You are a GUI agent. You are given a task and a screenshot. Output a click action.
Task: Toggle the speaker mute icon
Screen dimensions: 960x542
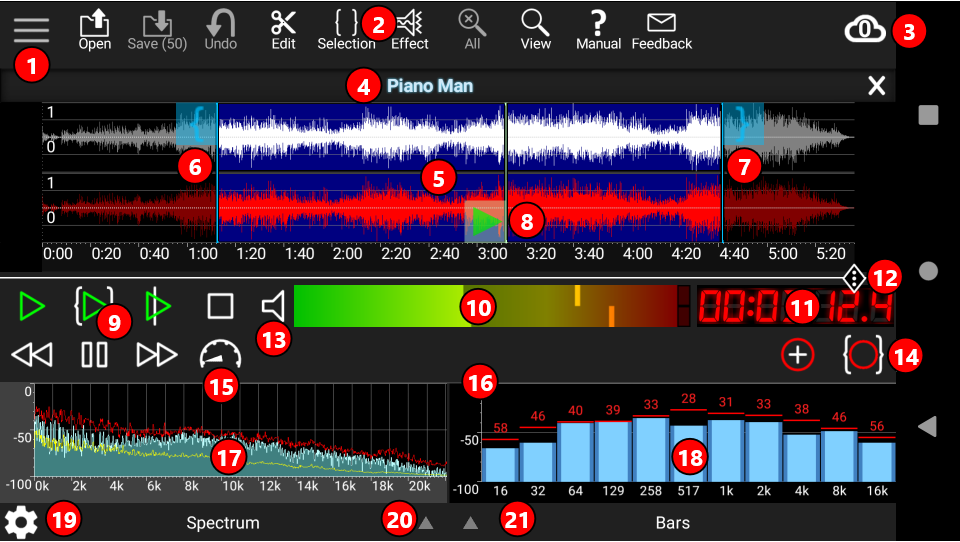point(272,306)
